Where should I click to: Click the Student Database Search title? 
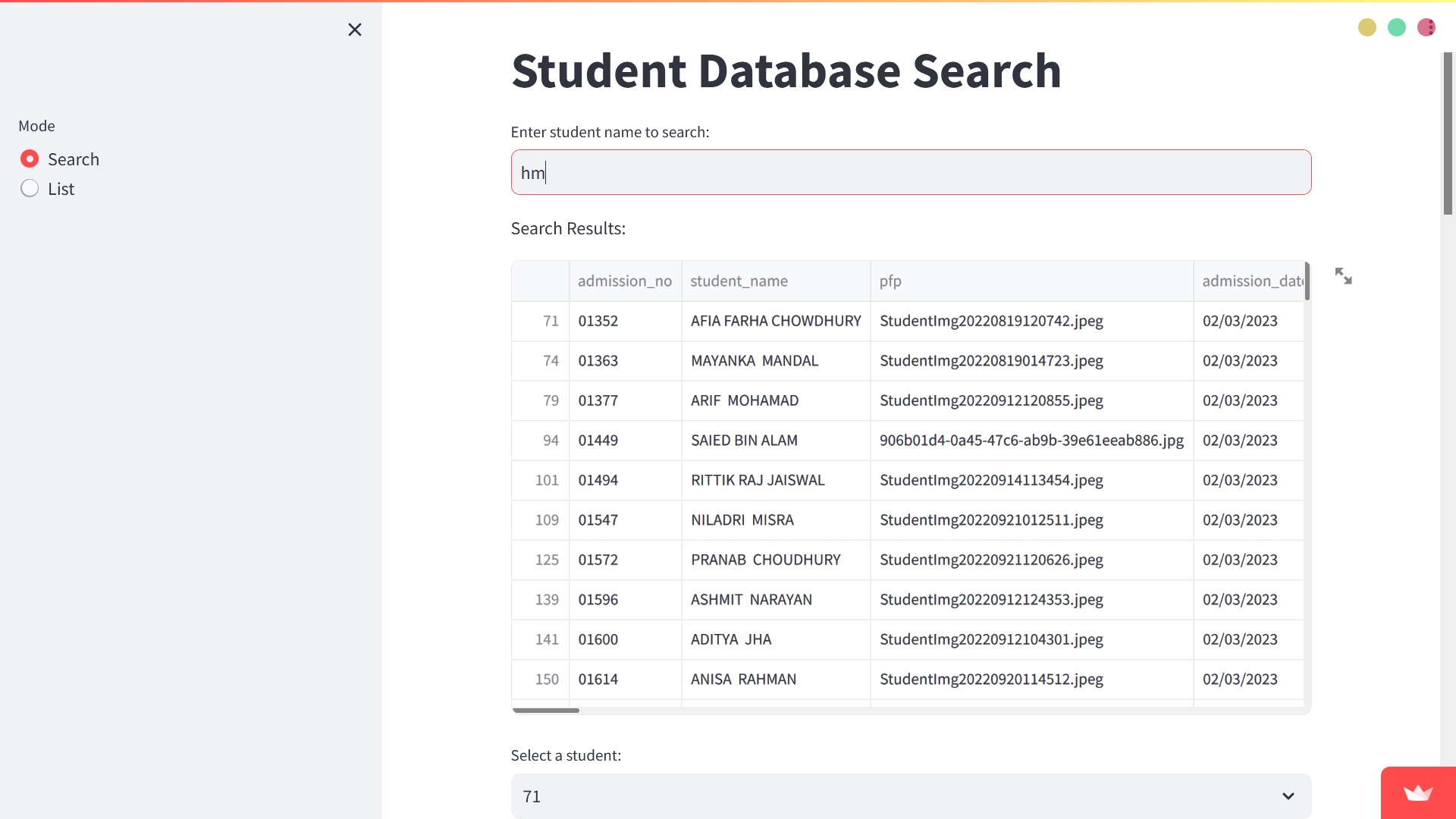click(786, 71)
